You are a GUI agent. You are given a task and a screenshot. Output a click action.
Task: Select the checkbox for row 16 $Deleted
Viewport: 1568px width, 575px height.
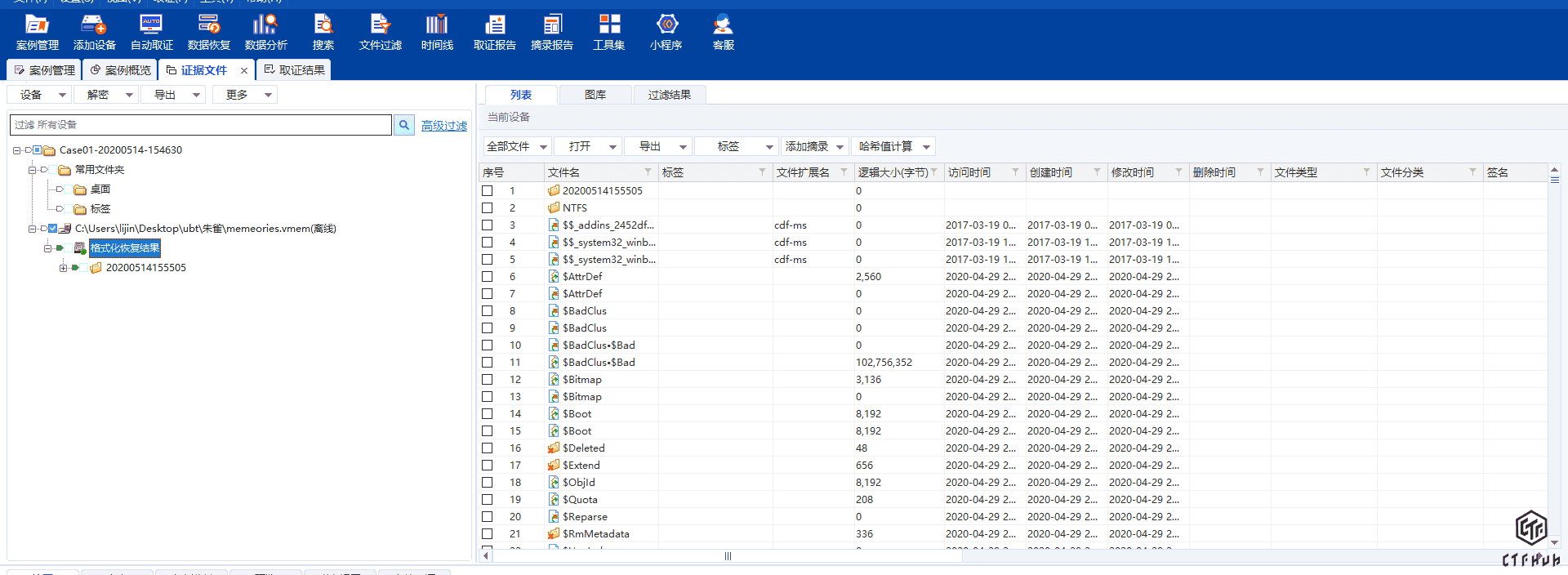[488, 448]
